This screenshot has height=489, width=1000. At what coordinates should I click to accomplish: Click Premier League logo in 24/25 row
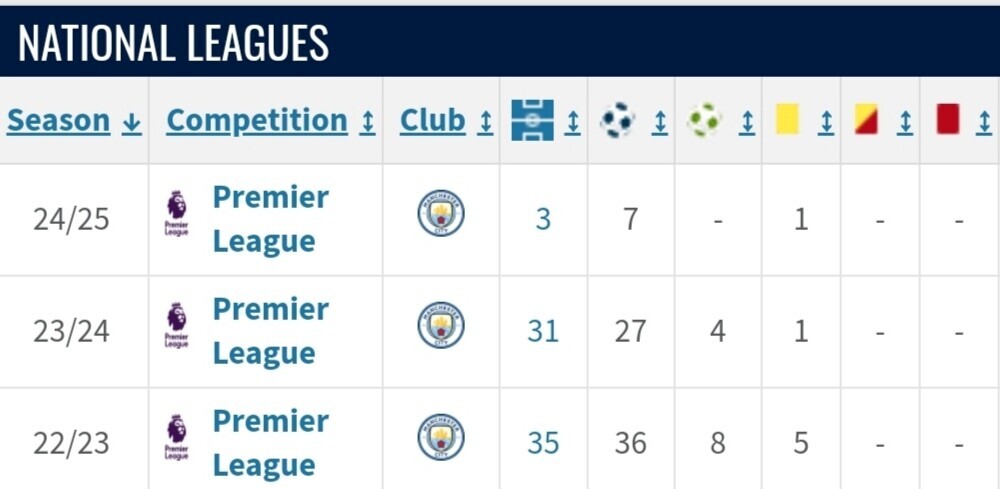[x=177, y=213]
